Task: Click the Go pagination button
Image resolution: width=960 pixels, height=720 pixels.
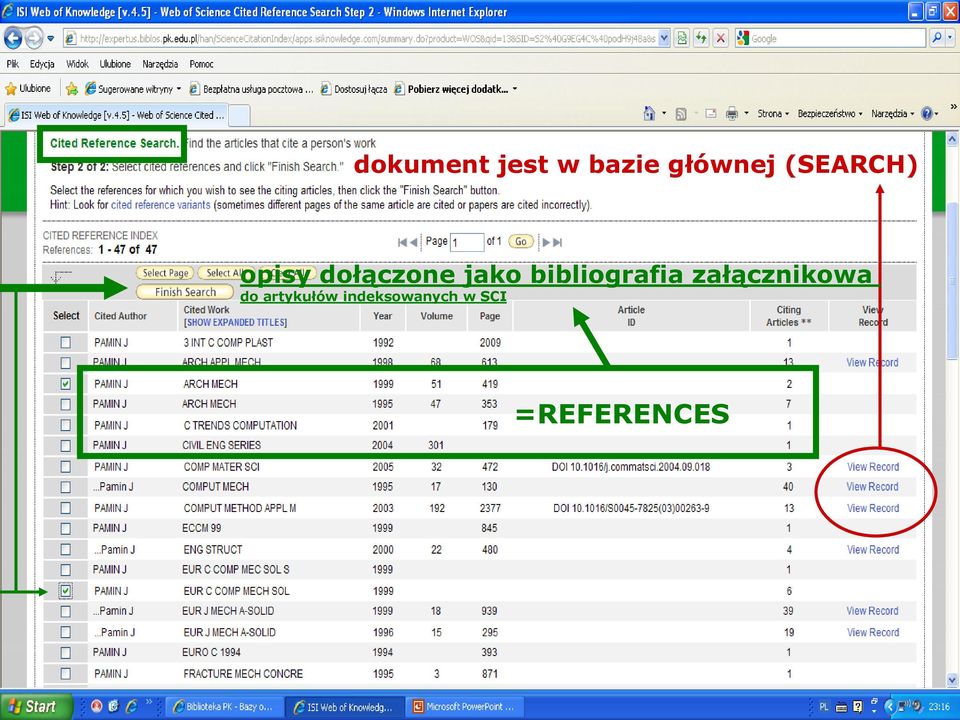Action: (520, 242)
